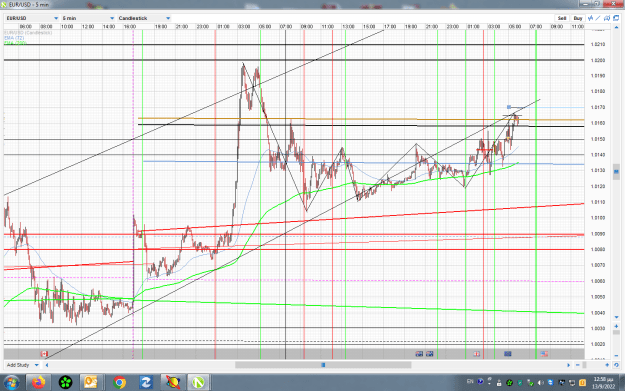625x391 pixels.
Task: Click the Buy button
Action: pyautogui.click(x=578, y=18)
